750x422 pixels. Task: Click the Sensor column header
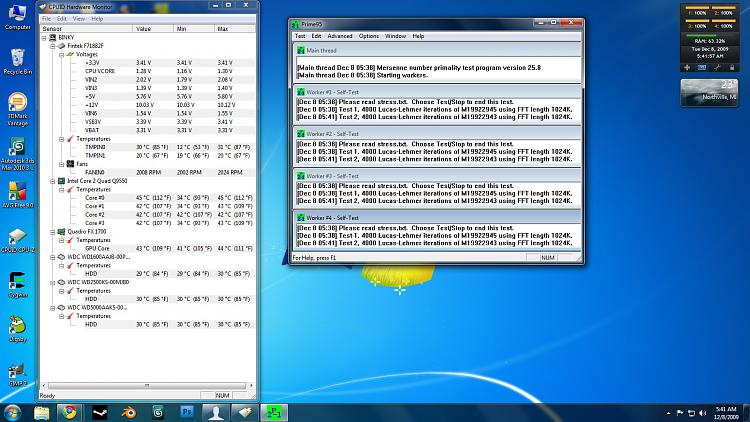pos(87,29)
